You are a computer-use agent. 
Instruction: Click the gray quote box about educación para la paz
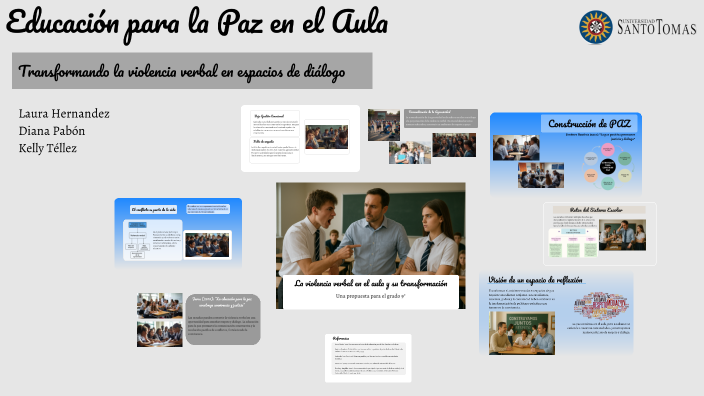click(x=223, y=319)
